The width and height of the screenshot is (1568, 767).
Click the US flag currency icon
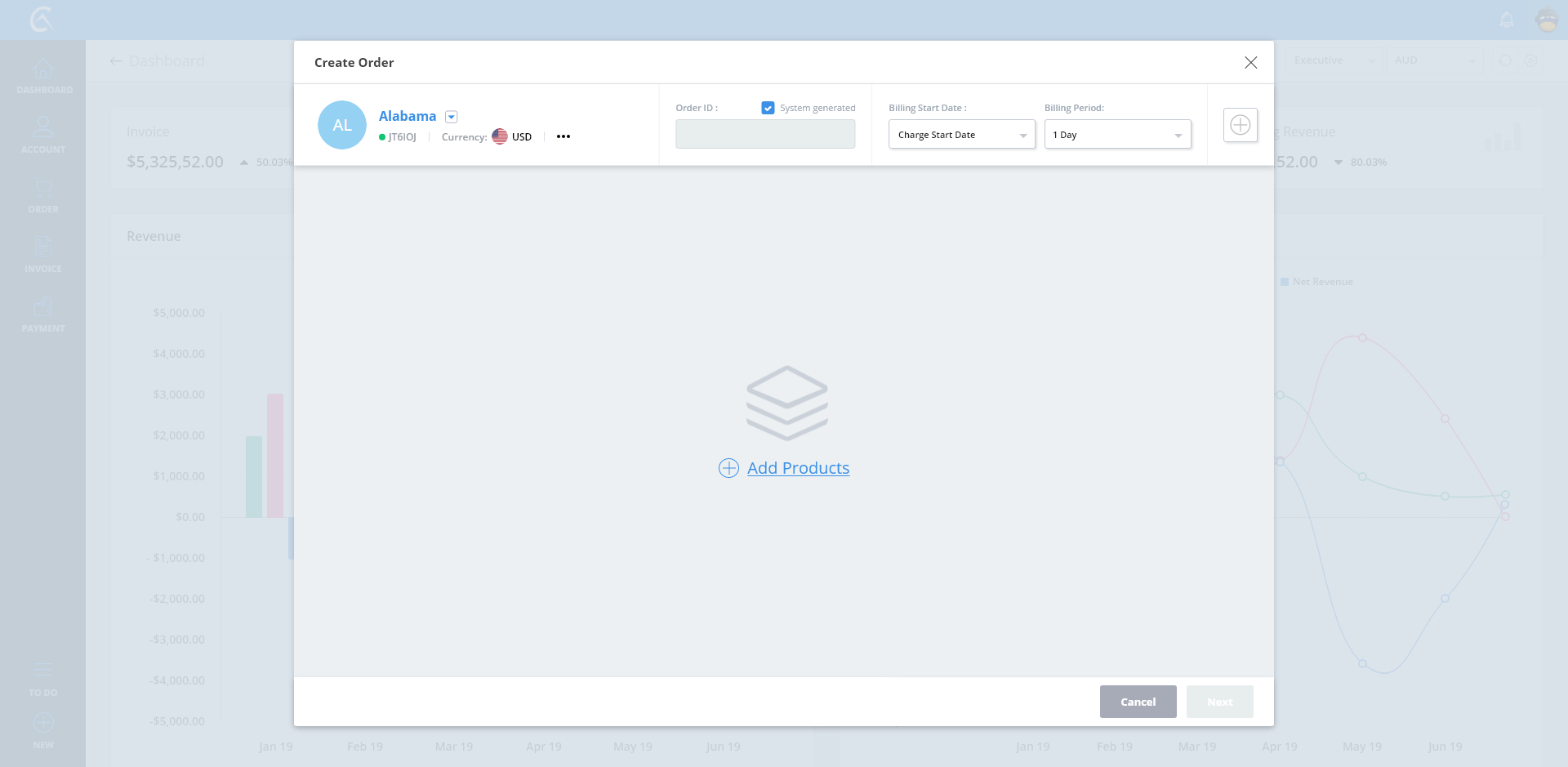tap(500, 136)
